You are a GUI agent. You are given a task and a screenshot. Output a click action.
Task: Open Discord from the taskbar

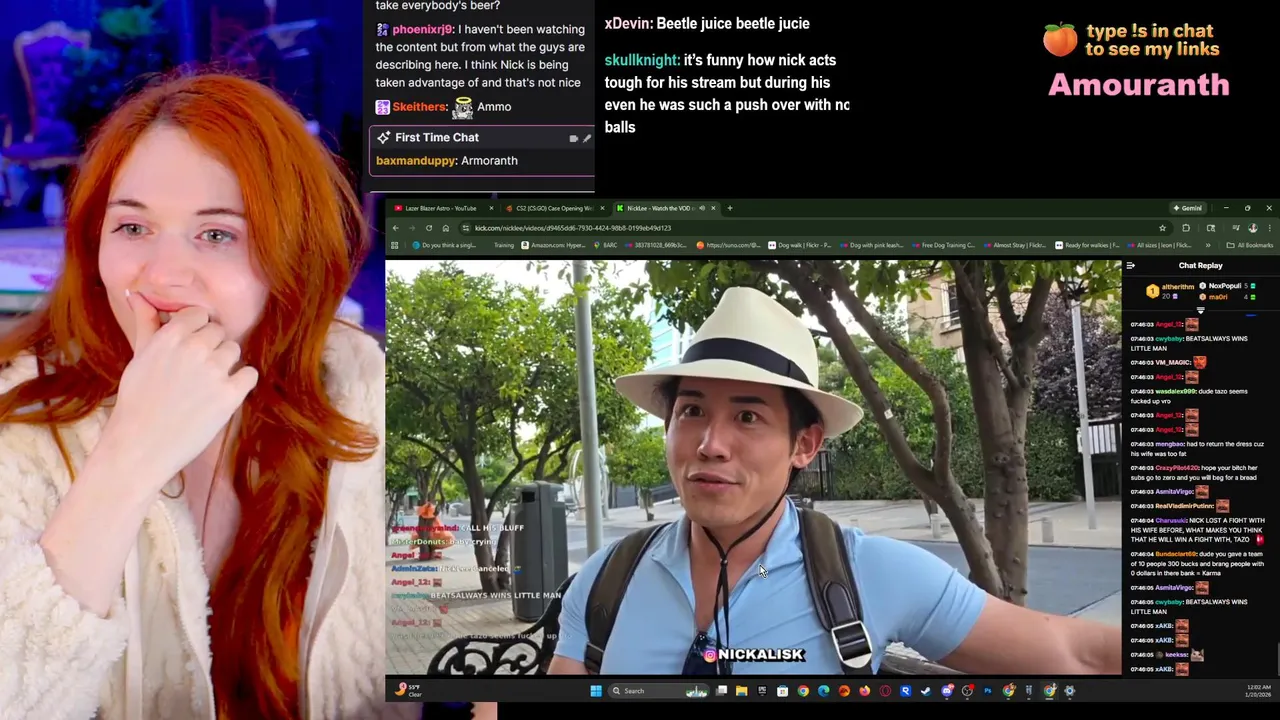pos(947,691)
